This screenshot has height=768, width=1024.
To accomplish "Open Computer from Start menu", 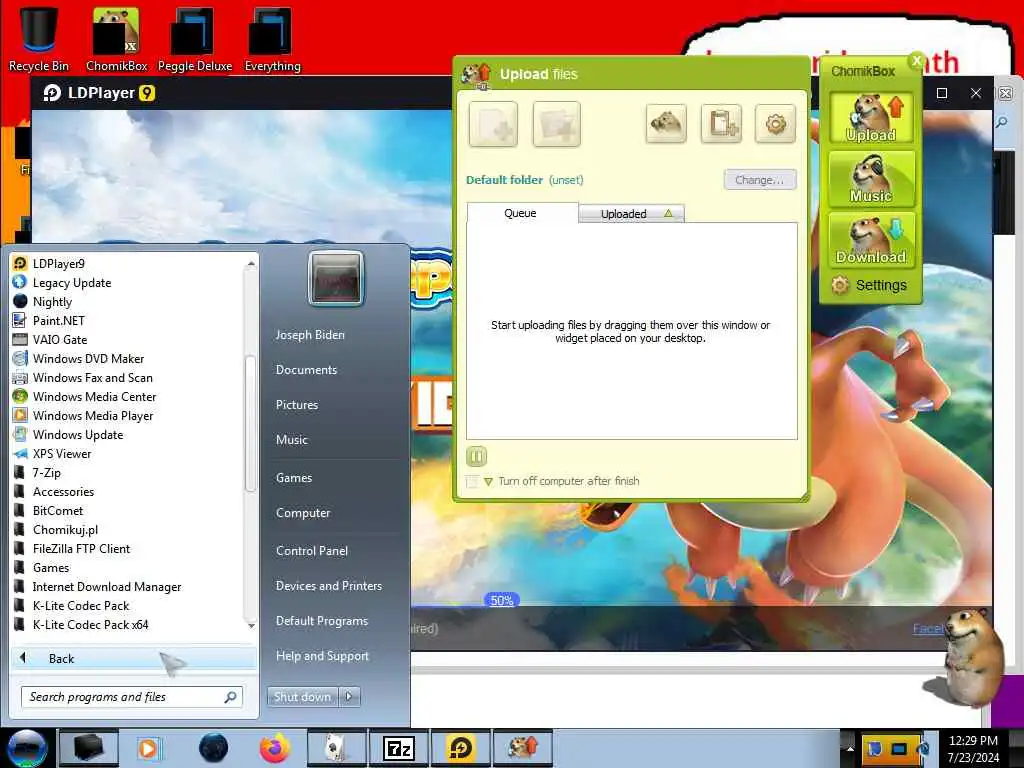I will click(303, 513).
